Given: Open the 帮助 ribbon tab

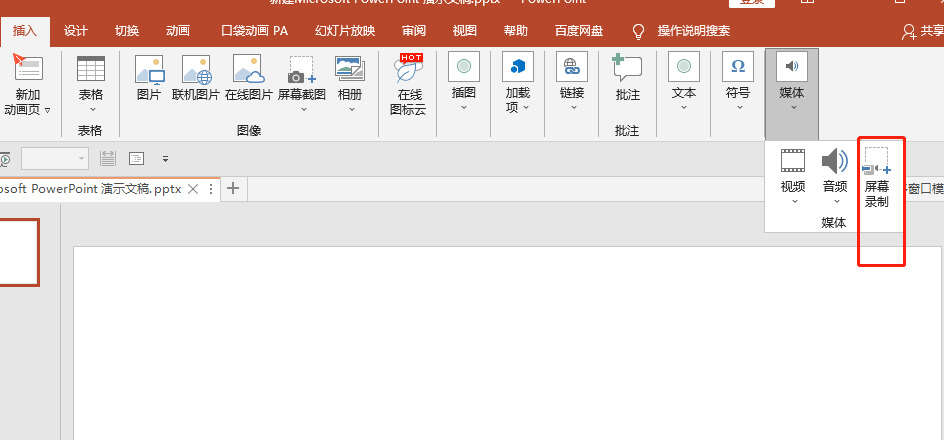Looking at the screenshot, I should [x=516, y=31].
